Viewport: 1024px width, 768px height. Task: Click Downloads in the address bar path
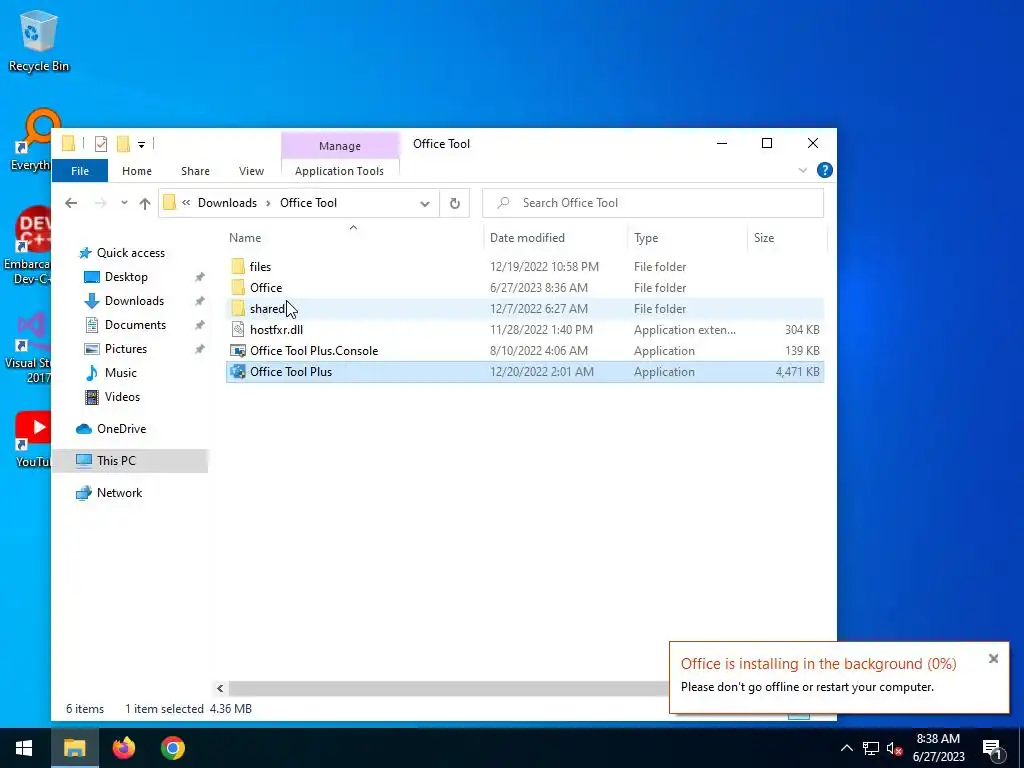click(227, 203)
